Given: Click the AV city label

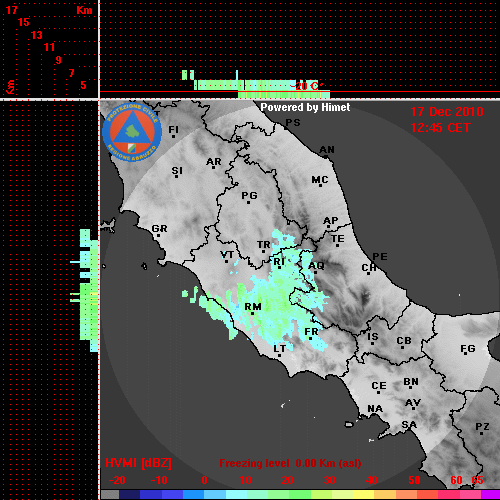Looking at the screenshot, I should click(x=413, y=403).
